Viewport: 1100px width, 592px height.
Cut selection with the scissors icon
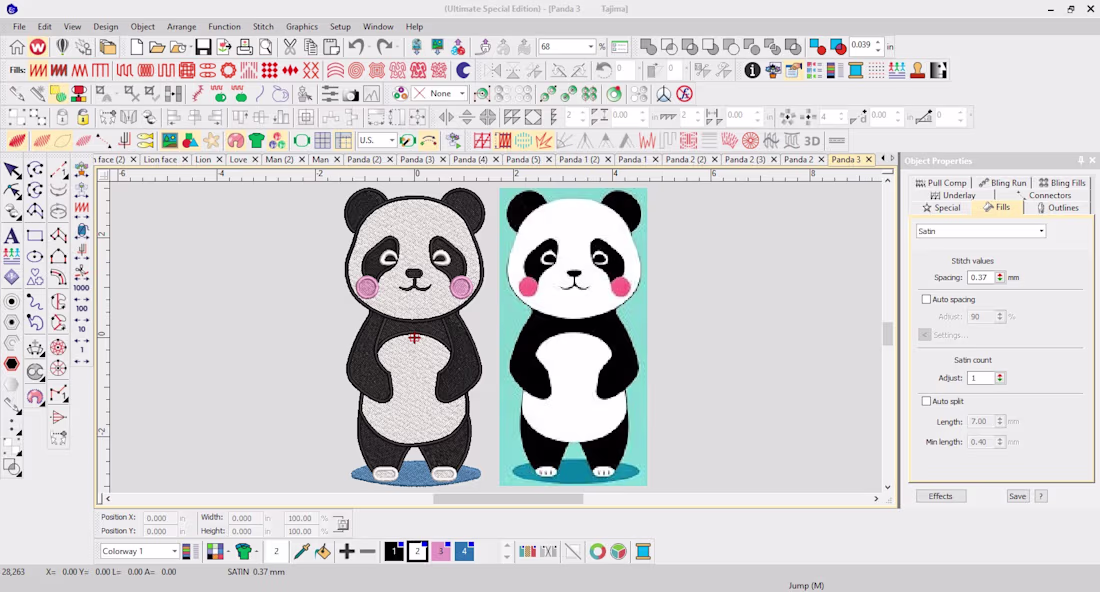pyautogui.click(x=290, y=47)
